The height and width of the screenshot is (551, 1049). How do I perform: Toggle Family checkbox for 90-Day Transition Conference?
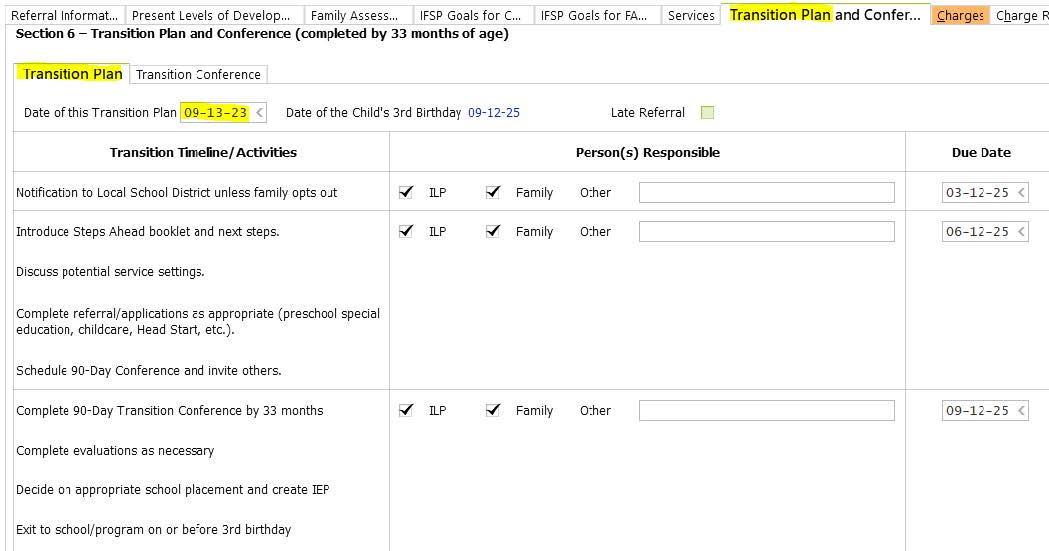tap(493, 410)
